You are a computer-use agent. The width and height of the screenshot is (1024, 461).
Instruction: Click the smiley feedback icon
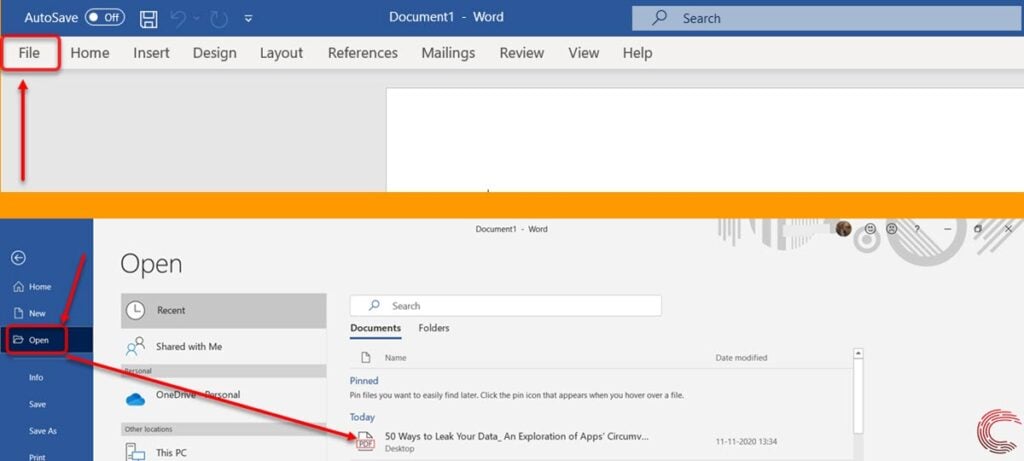870,229
